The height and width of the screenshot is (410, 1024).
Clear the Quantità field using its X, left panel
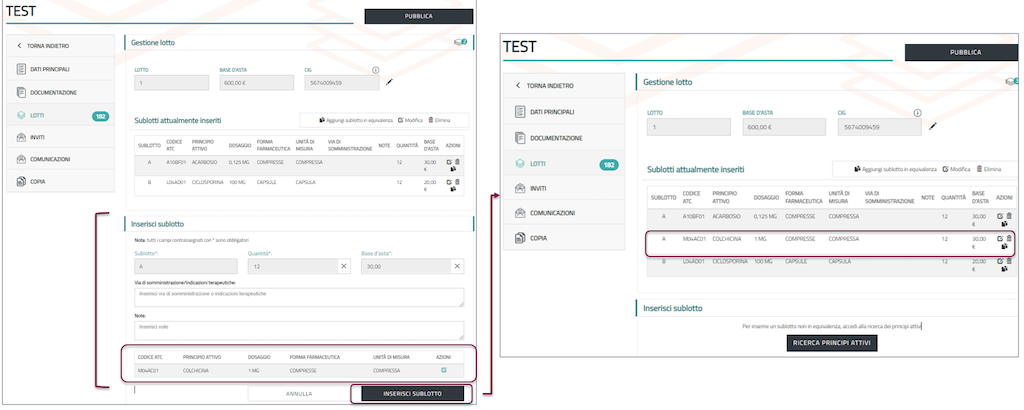pos(343,267)
